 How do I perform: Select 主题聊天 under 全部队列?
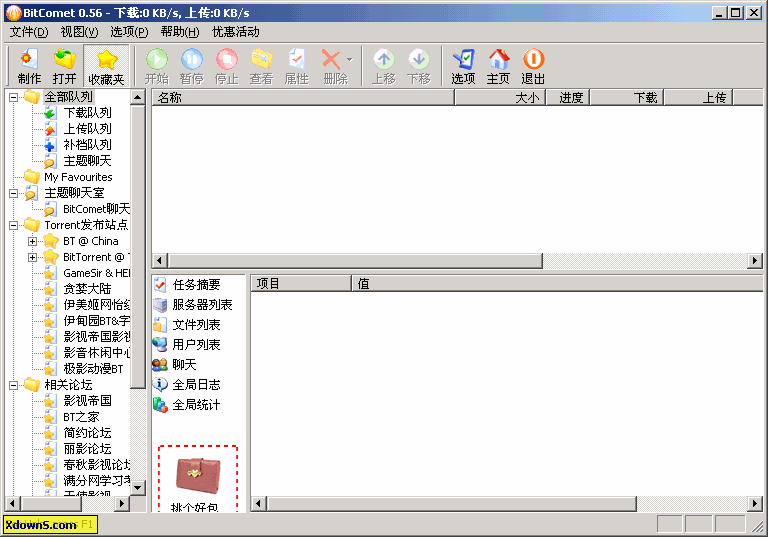[x=88, y=161]
